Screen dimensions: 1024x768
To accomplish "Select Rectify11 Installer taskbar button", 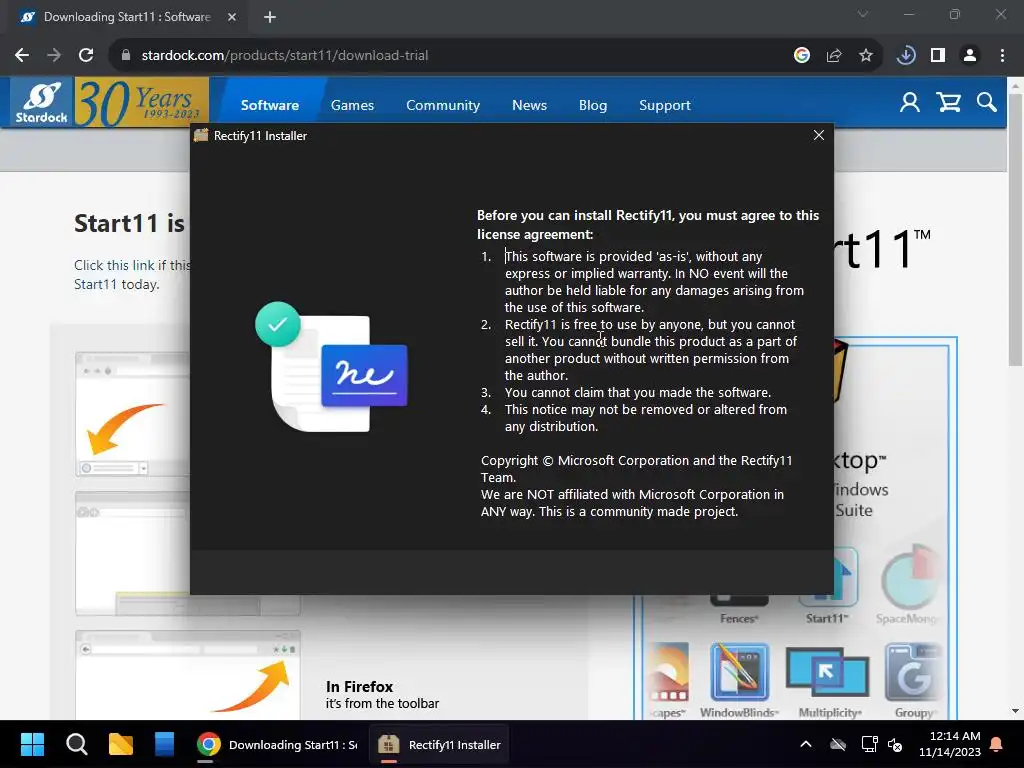I will (x=439, y=744).
